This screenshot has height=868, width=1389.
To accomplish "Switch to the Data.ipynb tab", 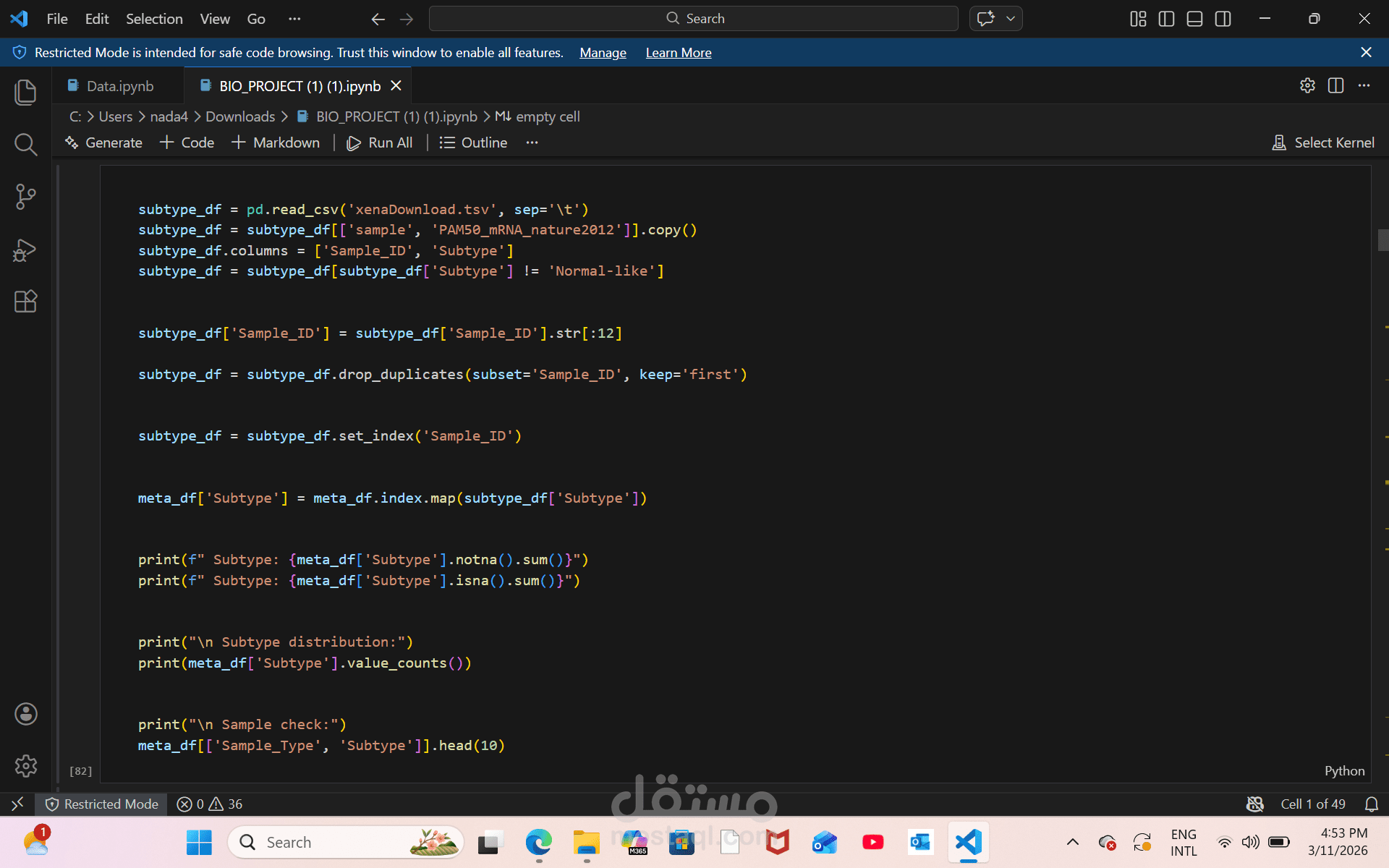I will click(119, 86).
